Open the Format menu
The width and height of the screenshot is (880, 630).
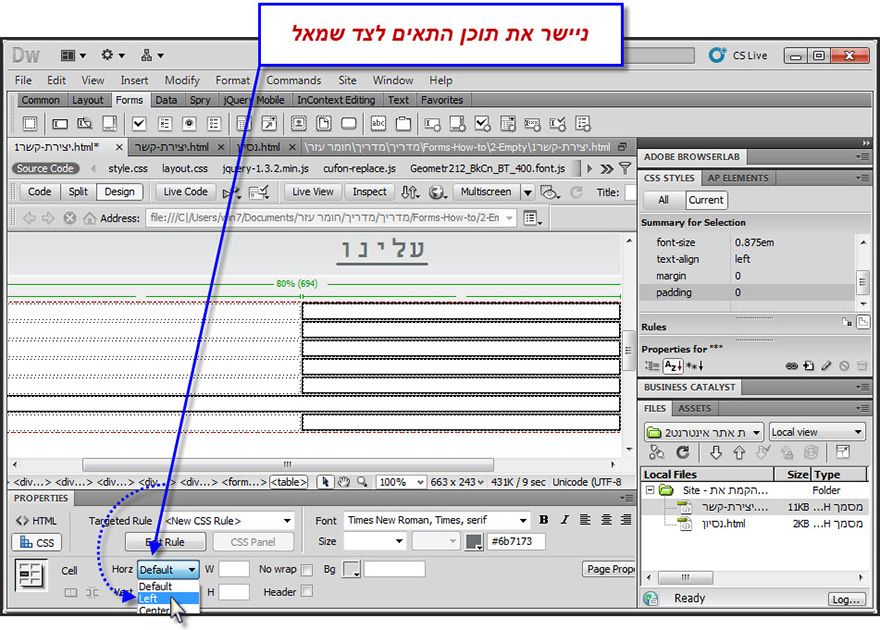(232, 80)
